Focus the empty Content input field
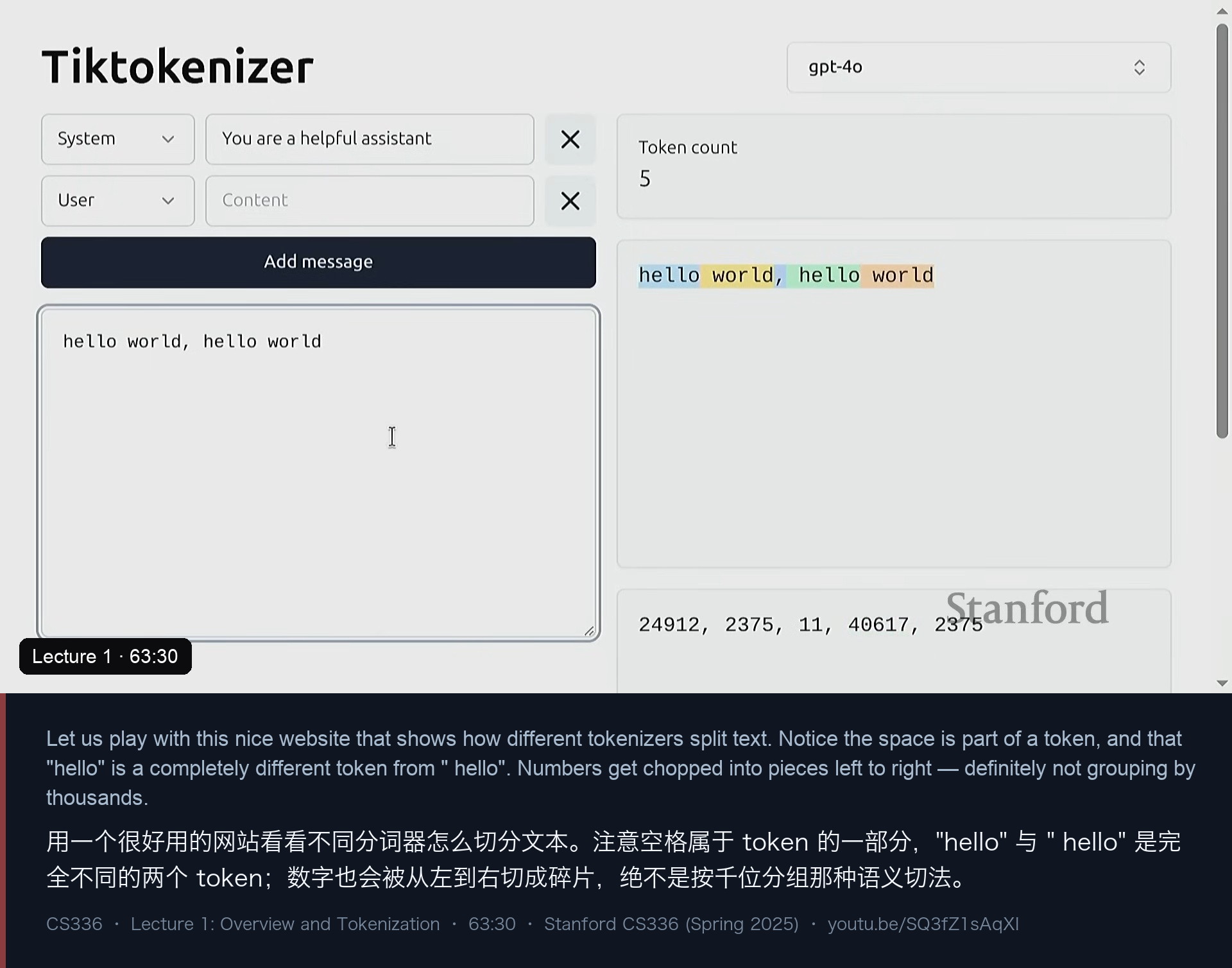The image size is (1232, 968). [x=370, y=201]
